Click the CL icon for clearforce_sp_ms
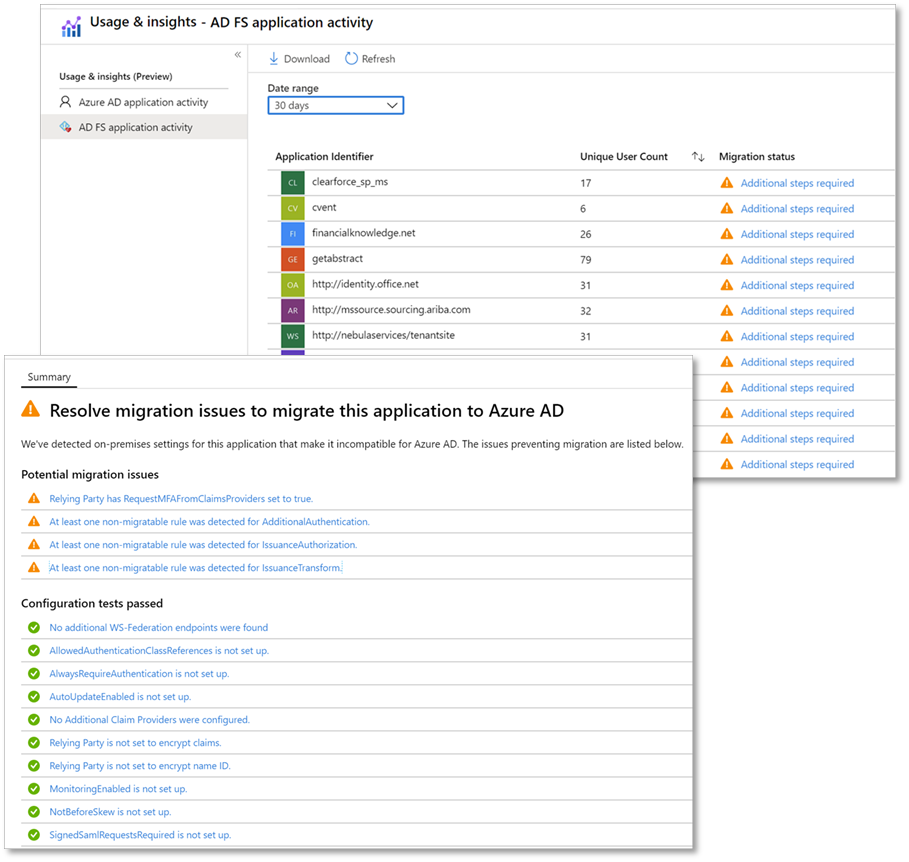This screenshot has height=862, width=909. pos(293,183)
